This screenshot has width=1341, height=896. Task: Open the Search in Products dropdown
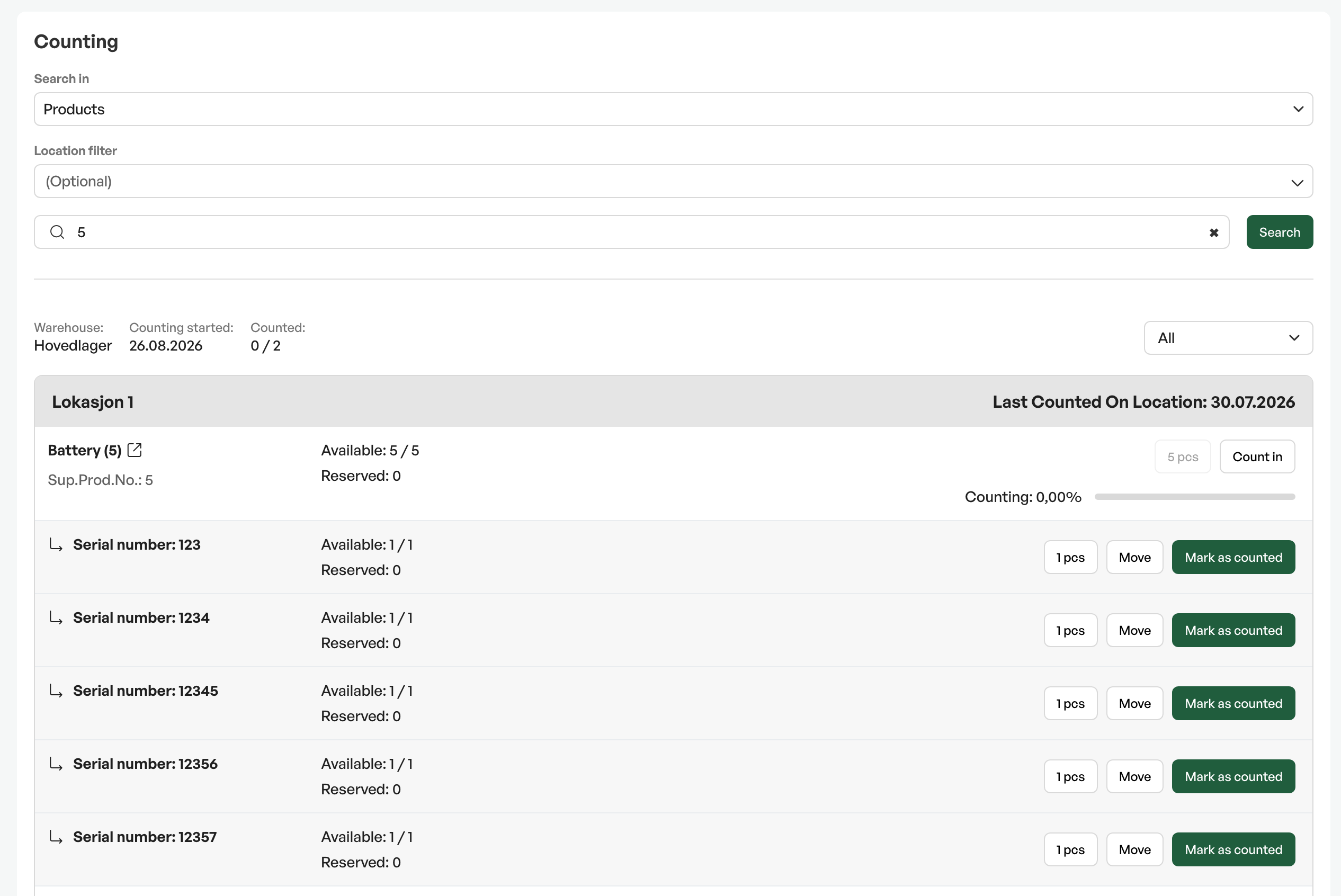click(673, 109)
